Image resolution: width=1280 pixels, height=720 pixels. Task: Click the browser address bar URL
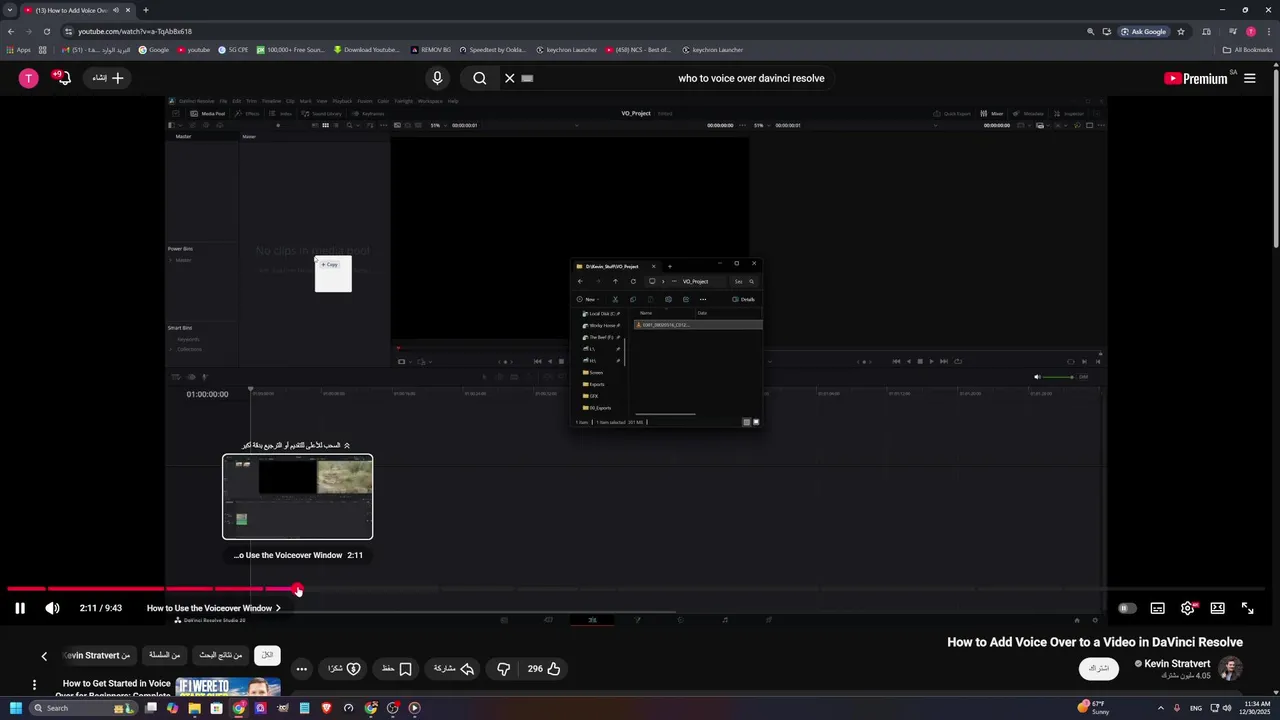tap(135, 31)
